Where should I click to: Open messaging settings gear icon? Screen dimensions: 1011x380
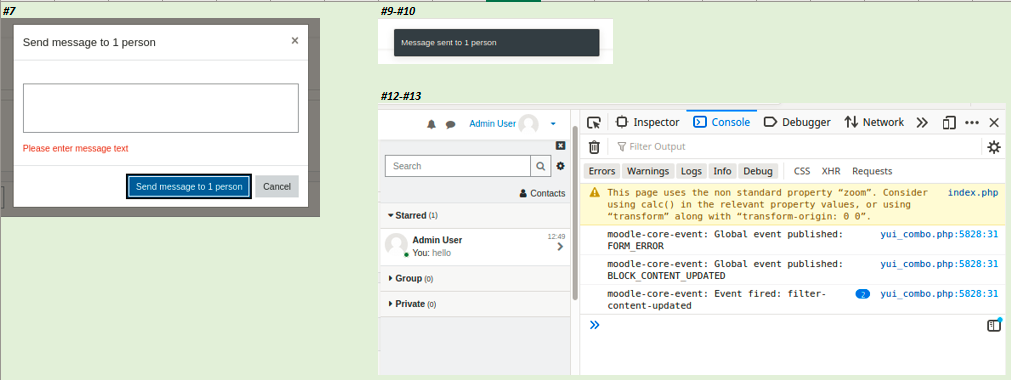point(560,166)
